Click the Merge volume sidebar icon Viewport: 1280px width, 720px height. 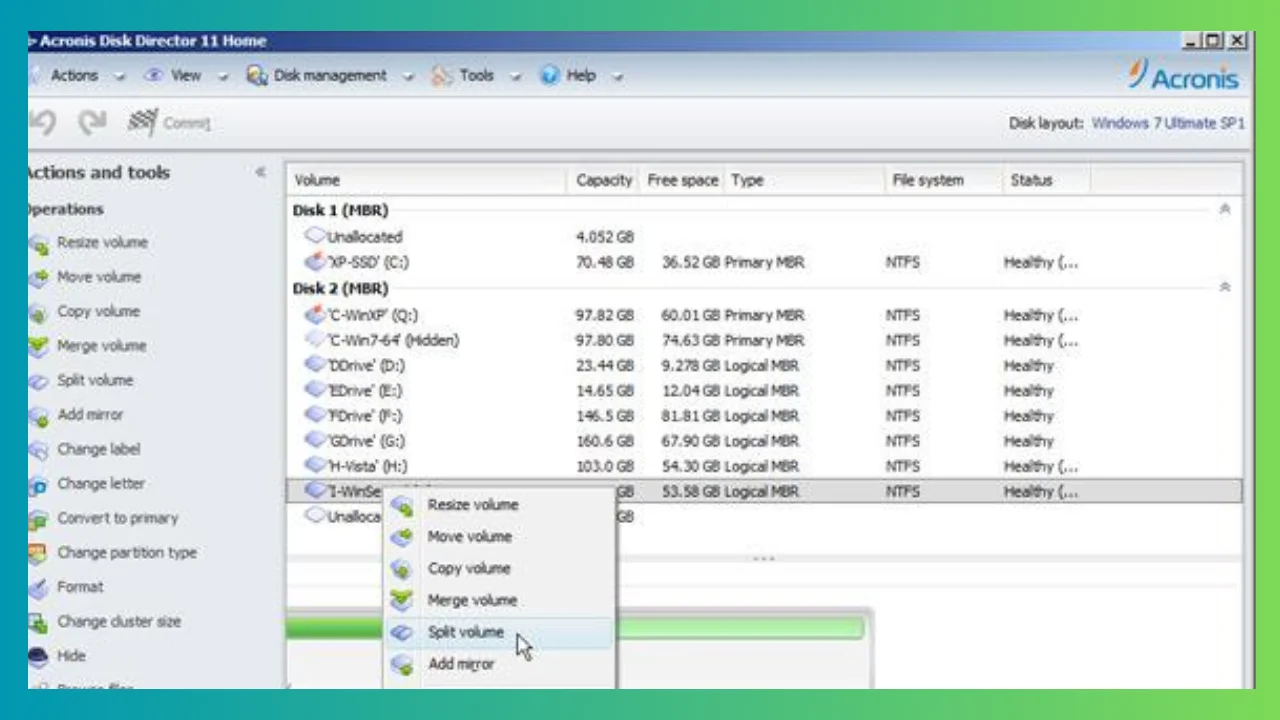point(39,347)
